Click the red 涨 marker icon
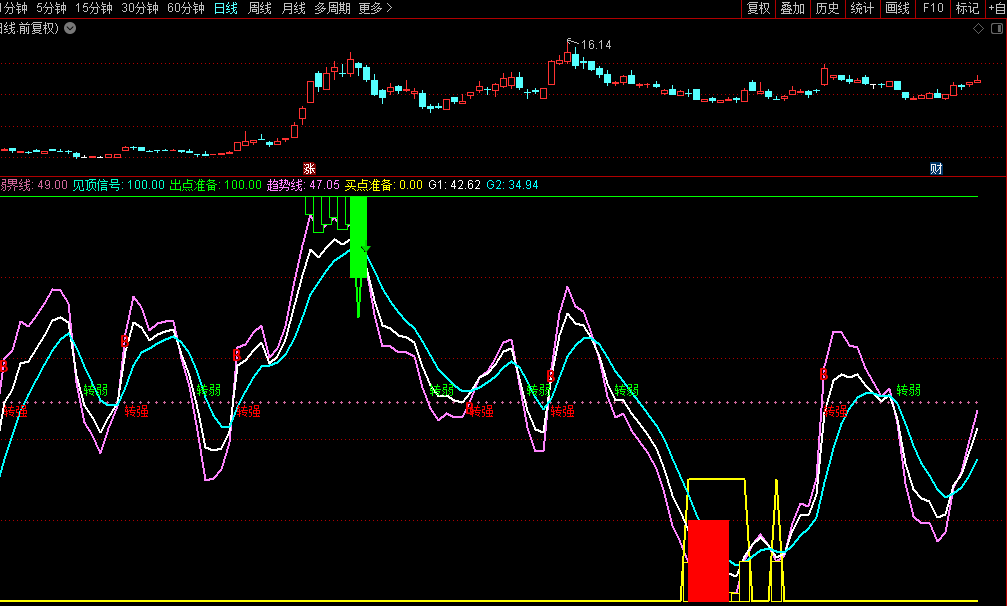 click(x=309, y=168)
